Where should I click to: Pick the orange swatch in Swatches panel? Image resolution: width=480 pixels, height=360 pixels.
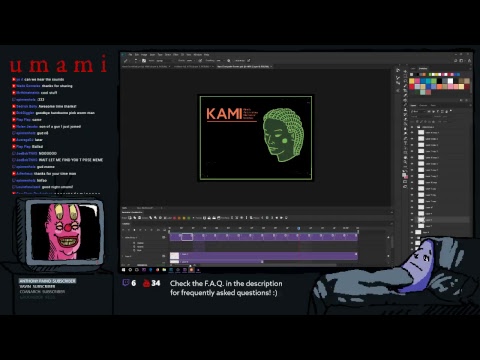click(x=439, y=87)
